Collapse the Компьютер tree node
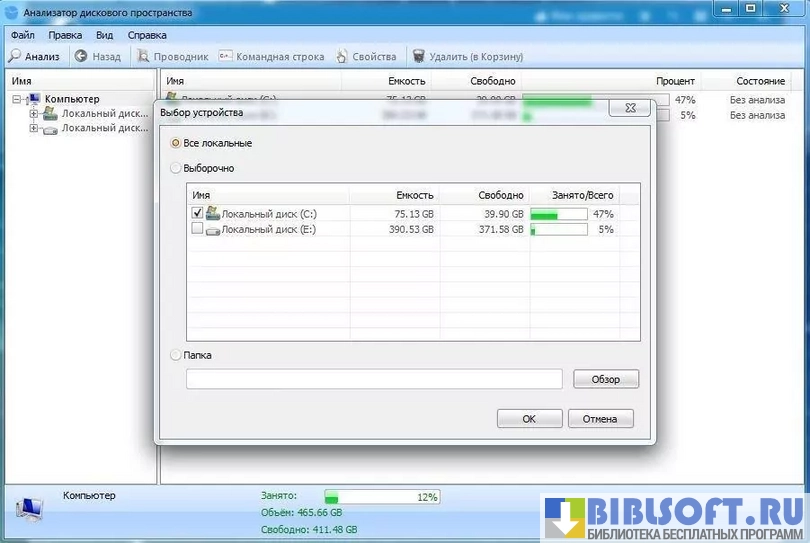810x543 pixels. tap(18, 99)
